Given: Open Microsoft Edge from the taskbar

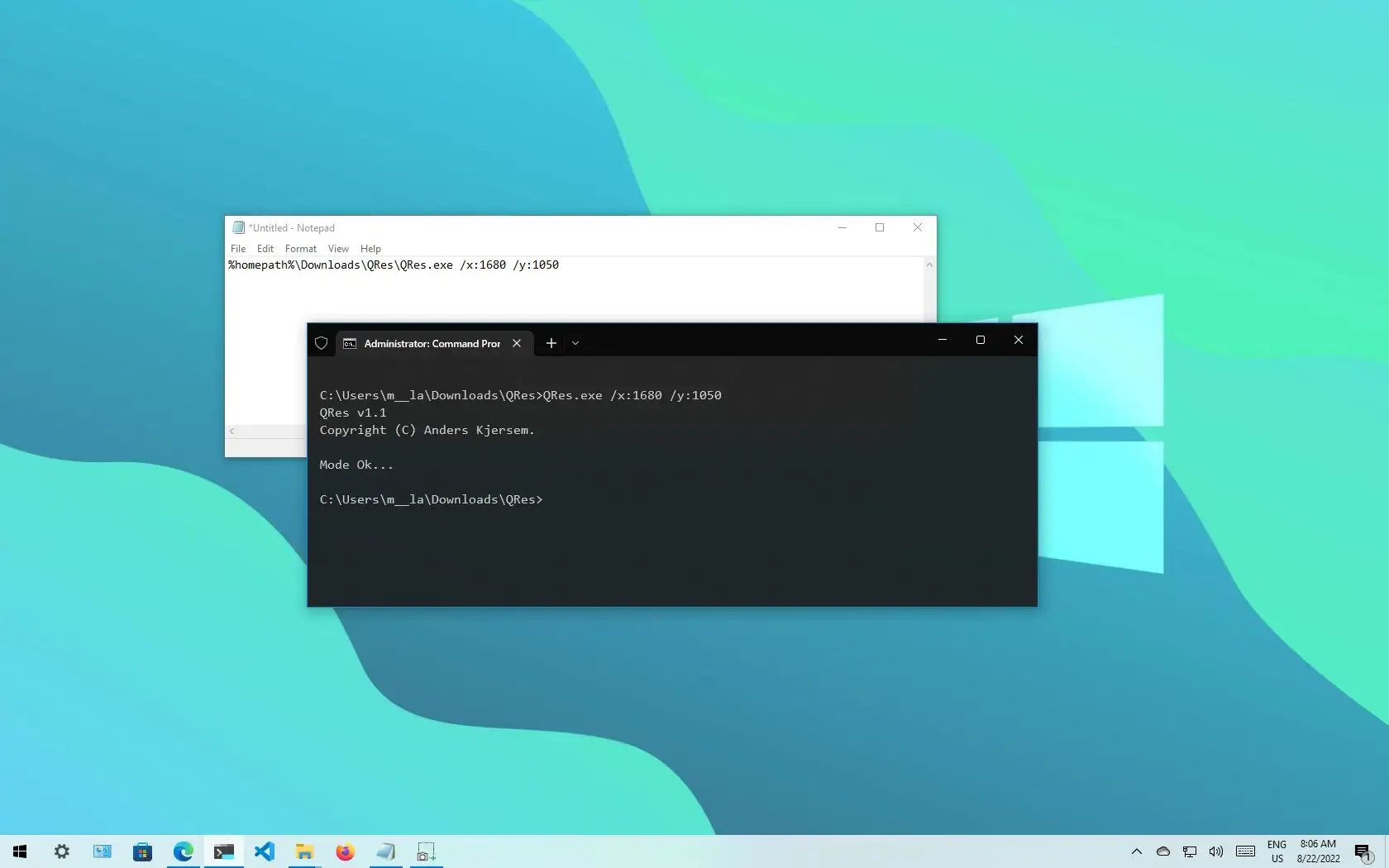Looking at the screenshot, I should [183, 852].
